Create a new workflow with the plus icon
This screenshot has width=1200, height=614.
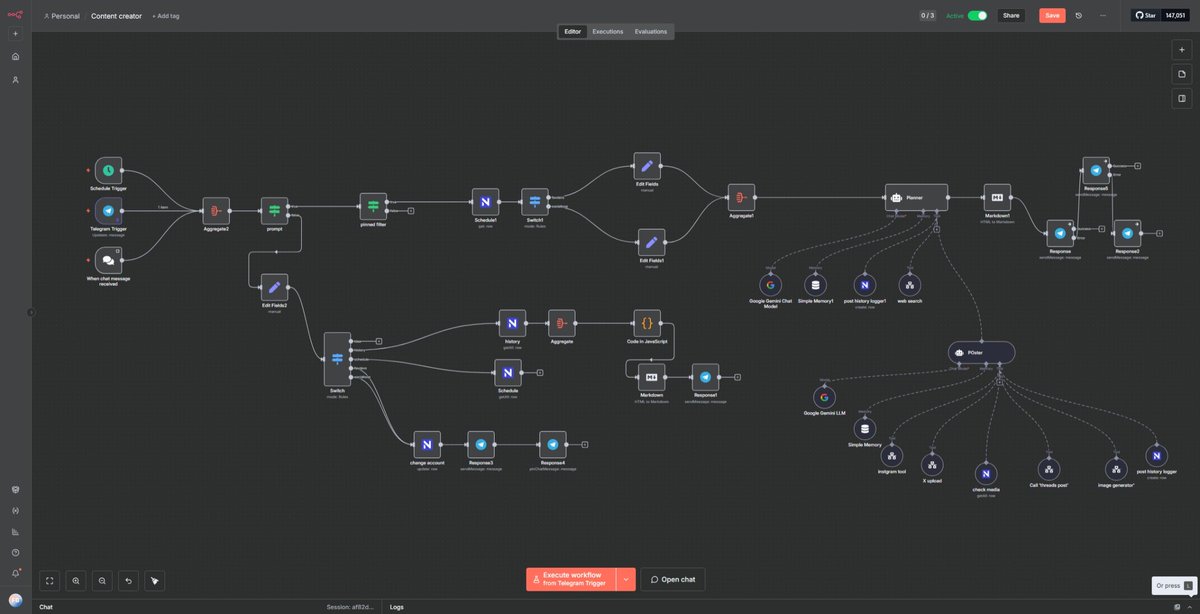pos(14,33)
